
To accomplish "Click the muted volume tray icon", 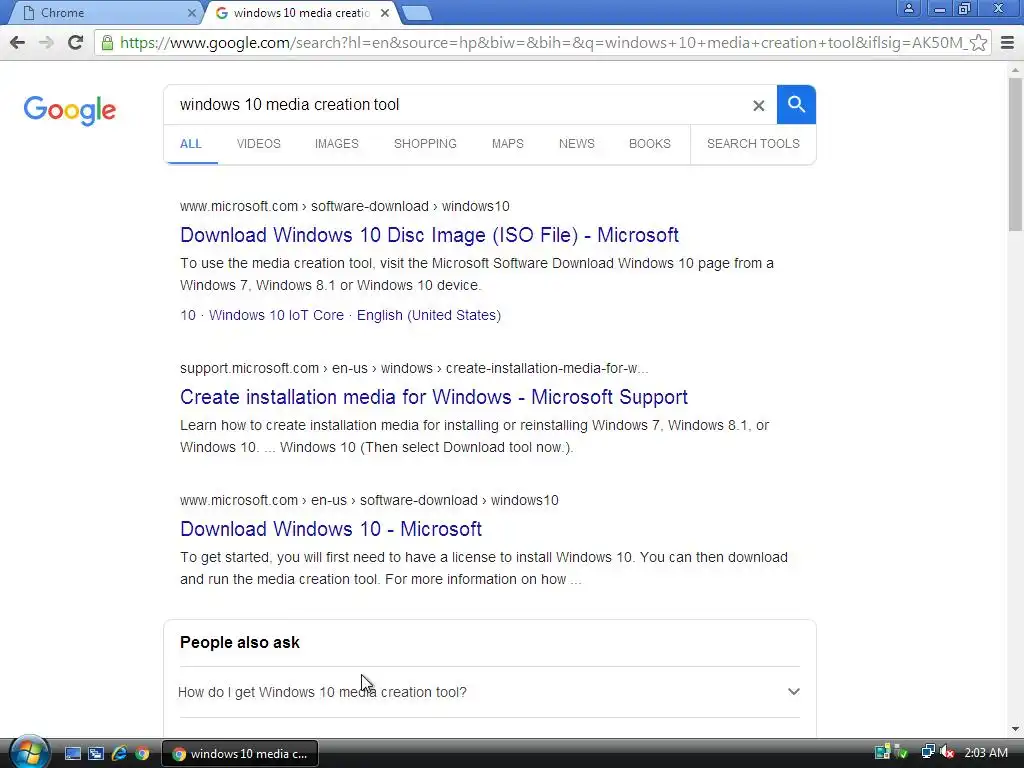I will (x=947, y=752).
